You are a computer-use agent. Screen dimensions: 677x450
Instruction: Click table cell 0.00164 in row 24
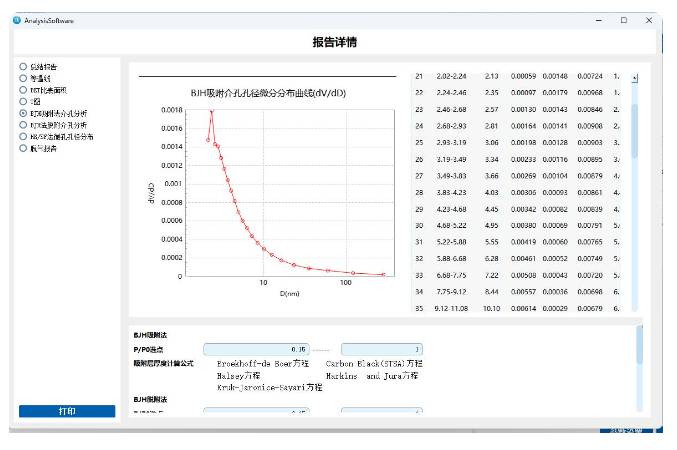point(523,126)
